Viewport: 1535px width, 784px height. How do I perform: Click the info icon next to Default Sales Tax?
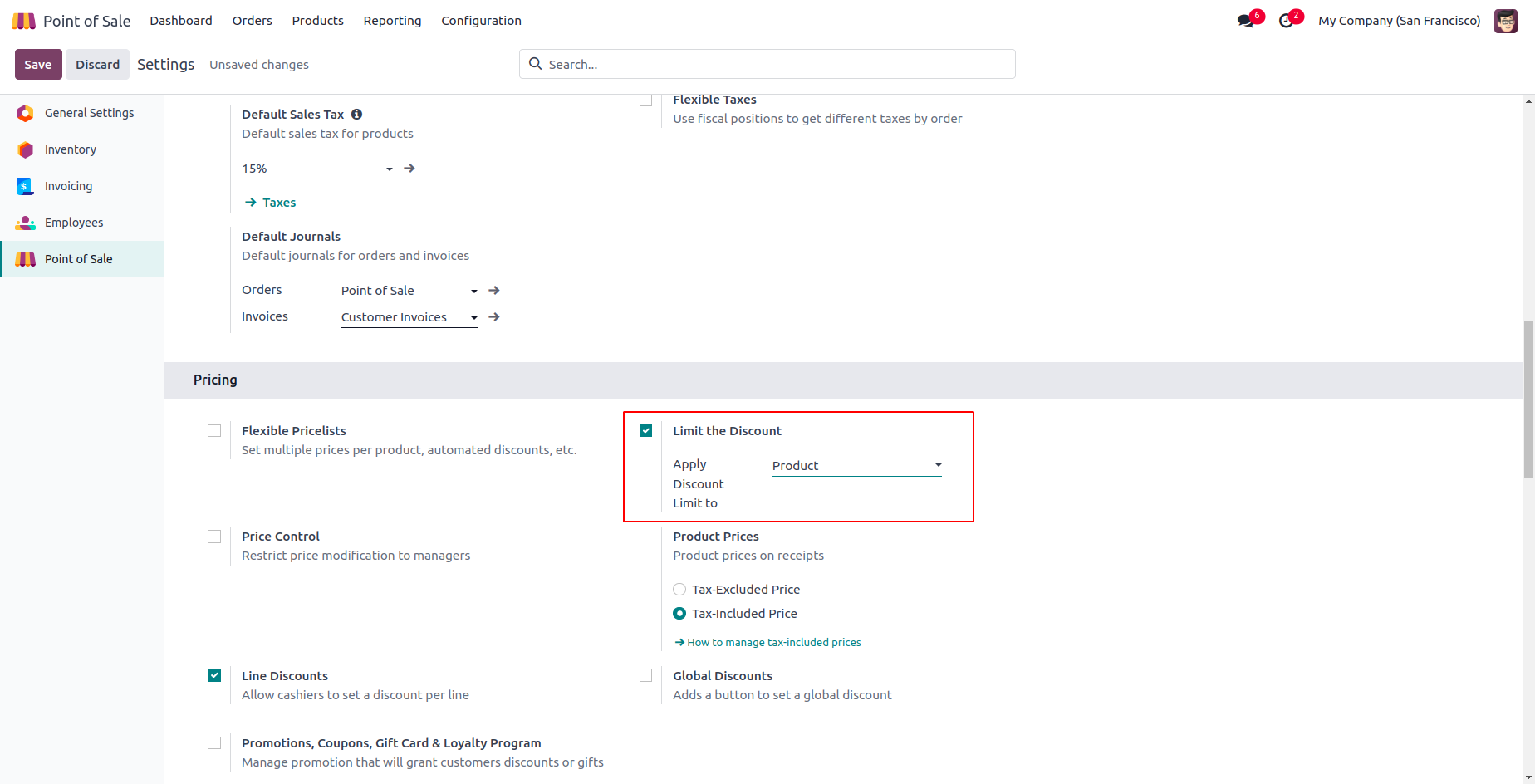point(356,115)
